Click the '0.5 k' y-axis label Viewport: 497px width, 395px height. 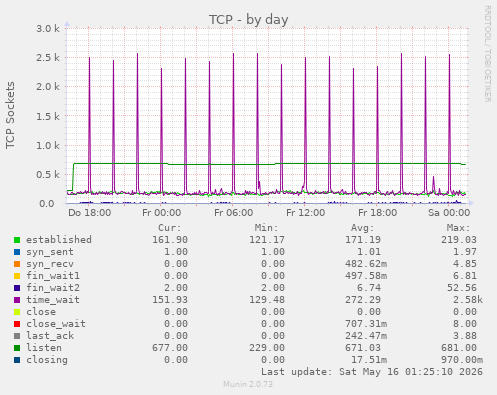(x=48, y=175)
